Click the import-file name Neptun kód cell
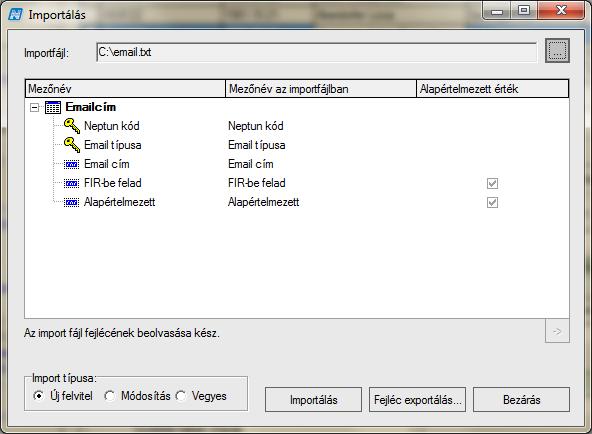This screenshot has width=592, height=434. click(x=256, y=126)
